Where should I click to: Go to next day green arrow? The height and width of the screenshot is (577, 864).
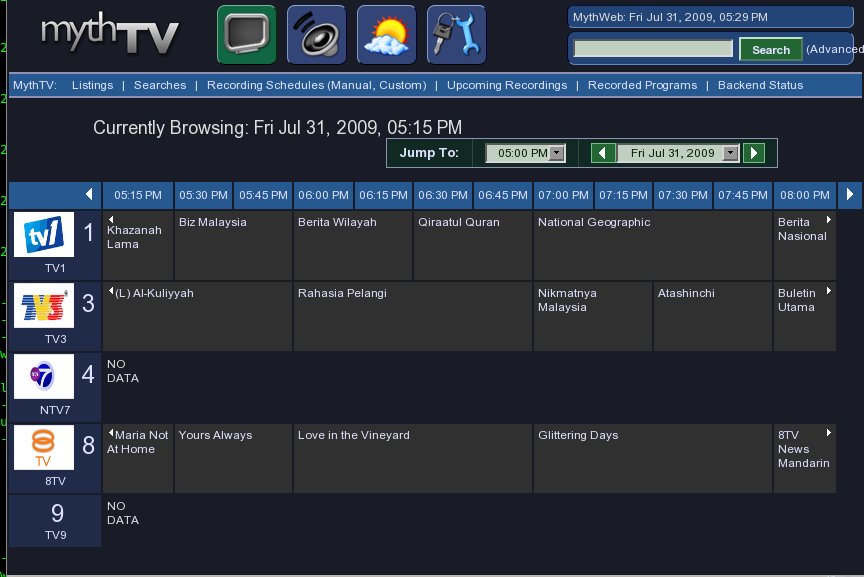click(x=755, y=153)
